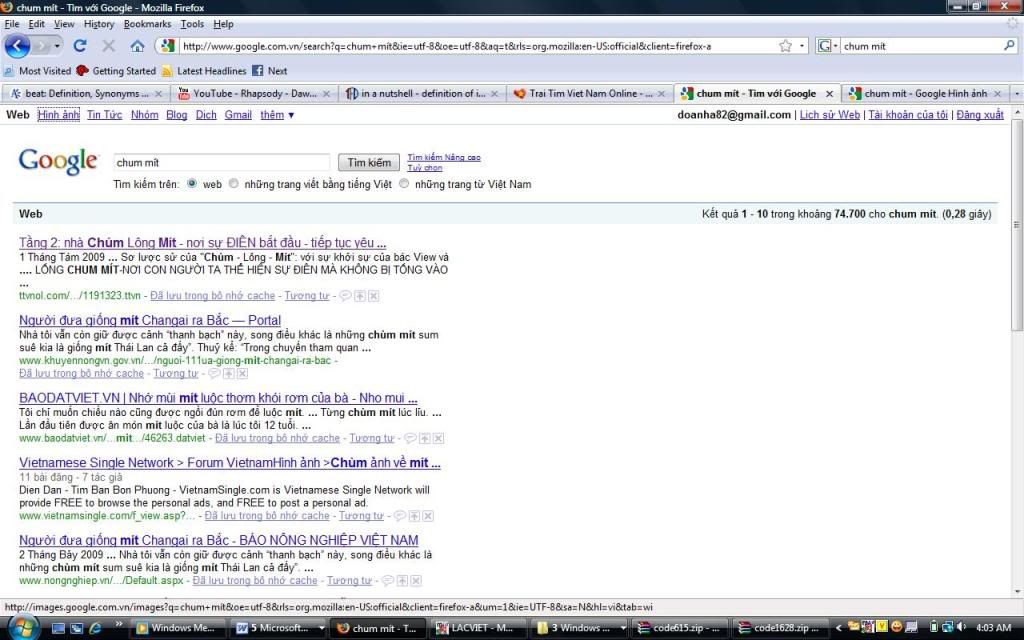Remove the ttvnol.com result with X icon
Viewport: 1024px width, 640px height.
tap(374, 296)
